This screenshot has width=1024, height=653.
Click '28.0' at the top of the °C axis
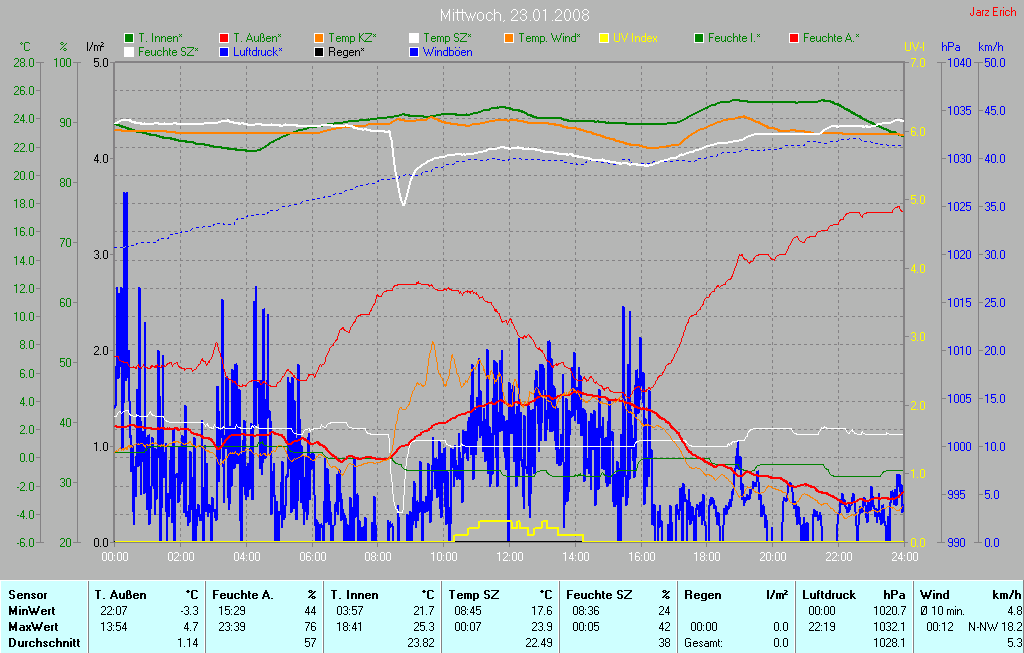pos(24,63)
